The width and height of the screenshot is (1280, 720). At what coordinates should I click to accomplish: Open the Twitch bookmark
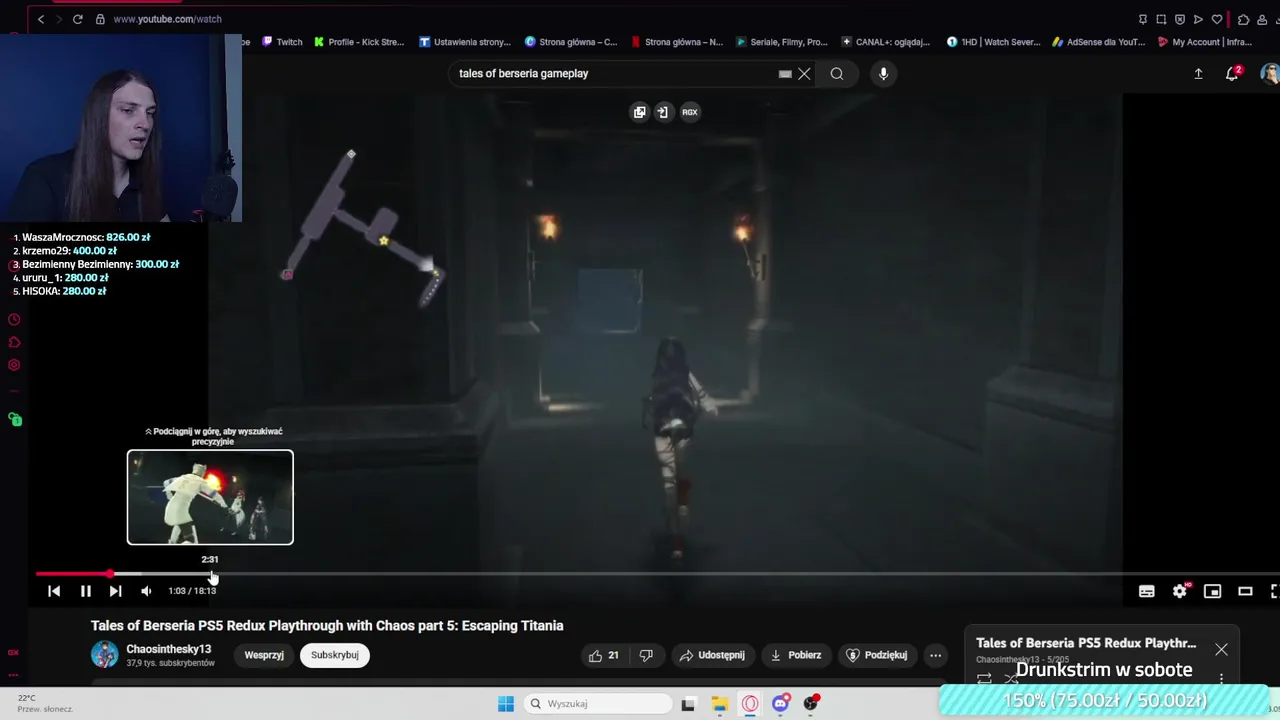coord(282,42)
